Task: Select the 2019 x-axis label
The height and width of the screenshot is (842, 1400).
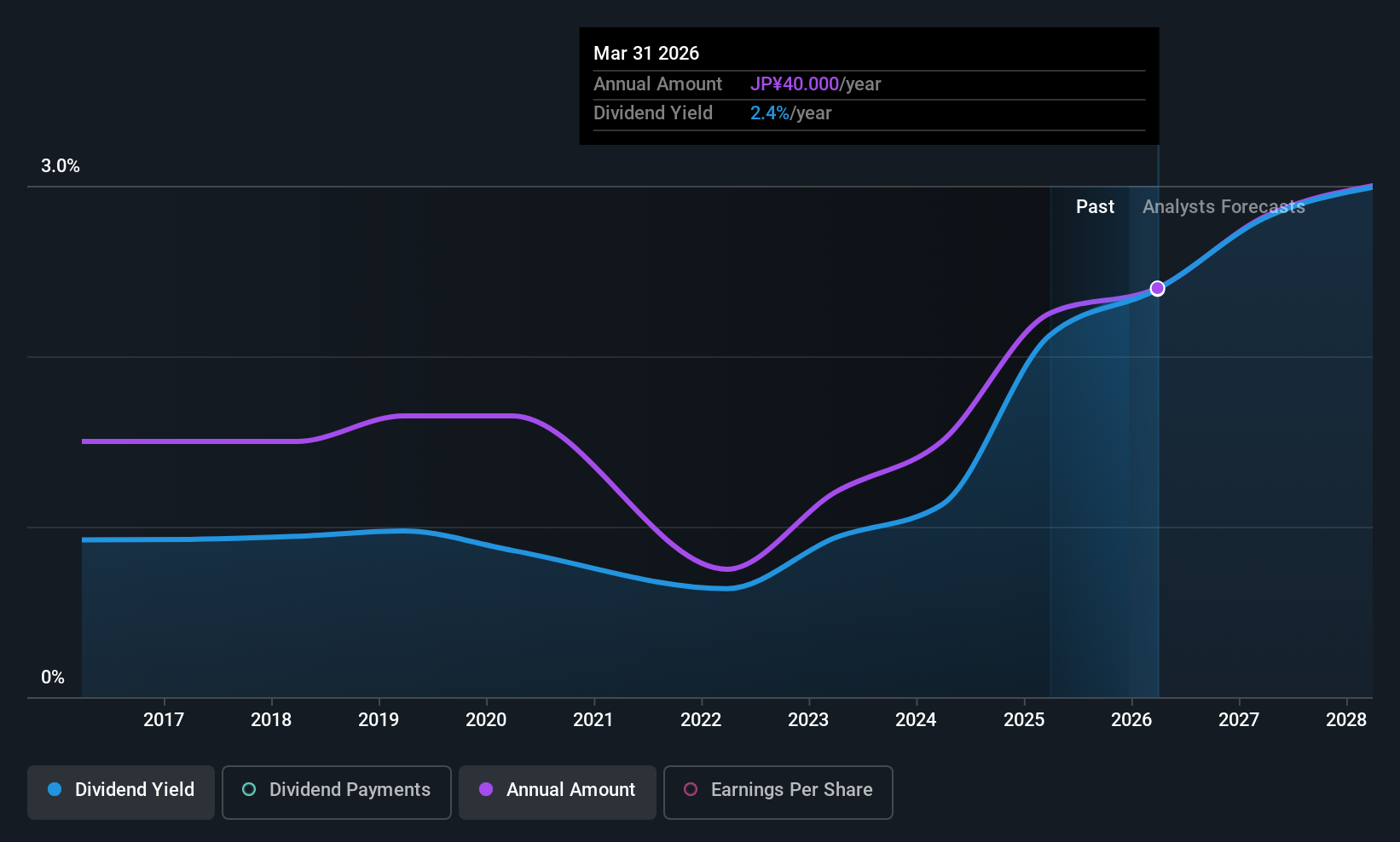Action: point(379,720)
